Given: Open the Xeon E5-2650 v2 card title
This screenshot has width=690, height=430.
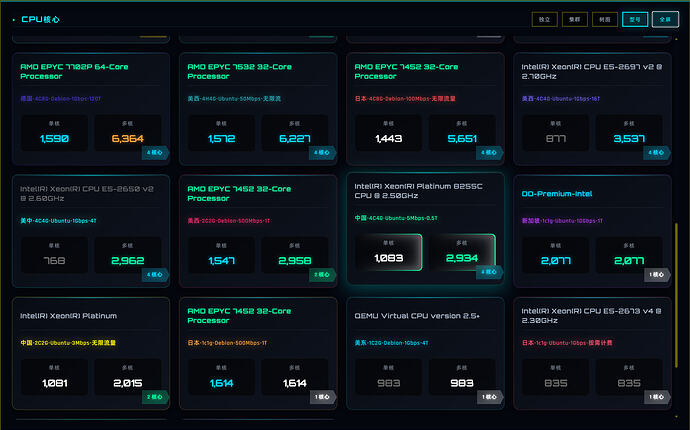Looking at the screenshot, I should pos(87,193).
